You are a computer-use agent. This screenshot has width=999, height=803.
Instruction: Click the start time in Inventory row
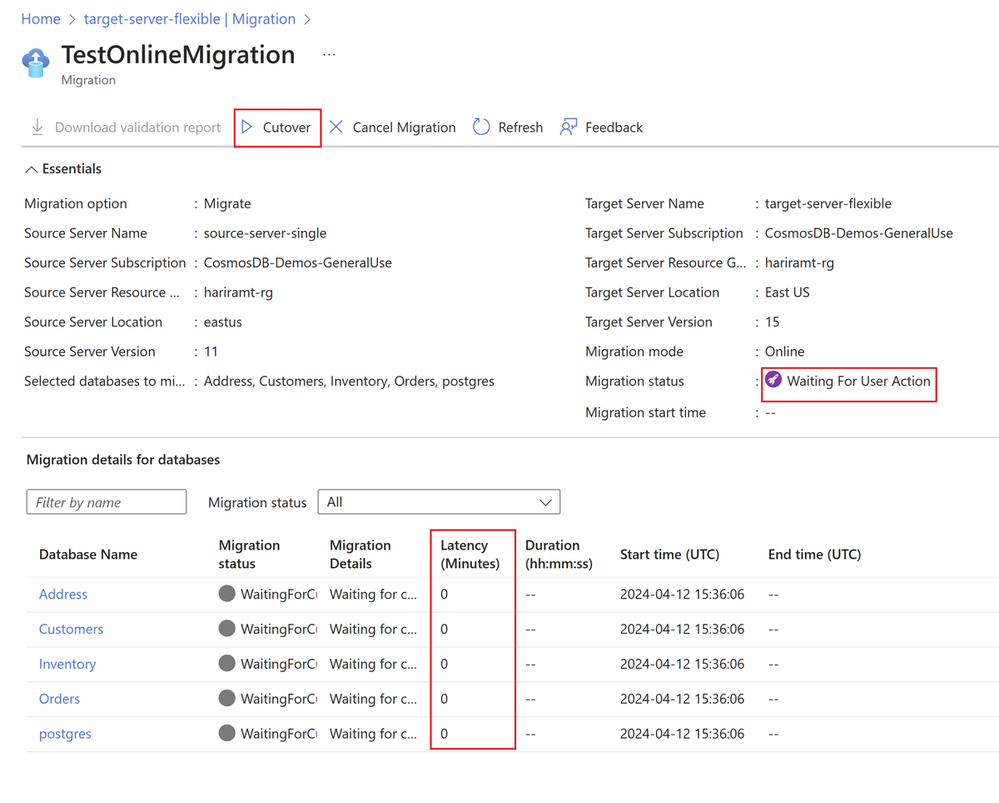(x=682, y=664)
